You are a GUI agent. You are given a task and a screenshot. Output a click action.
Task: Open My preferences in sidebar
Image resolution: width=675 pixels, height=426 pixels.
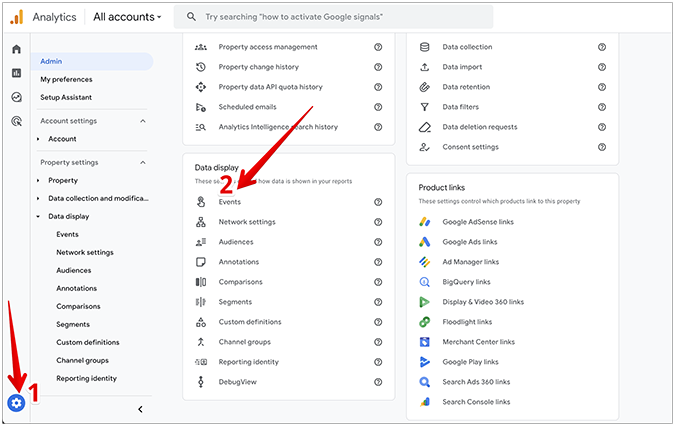[x=66, y=80]
